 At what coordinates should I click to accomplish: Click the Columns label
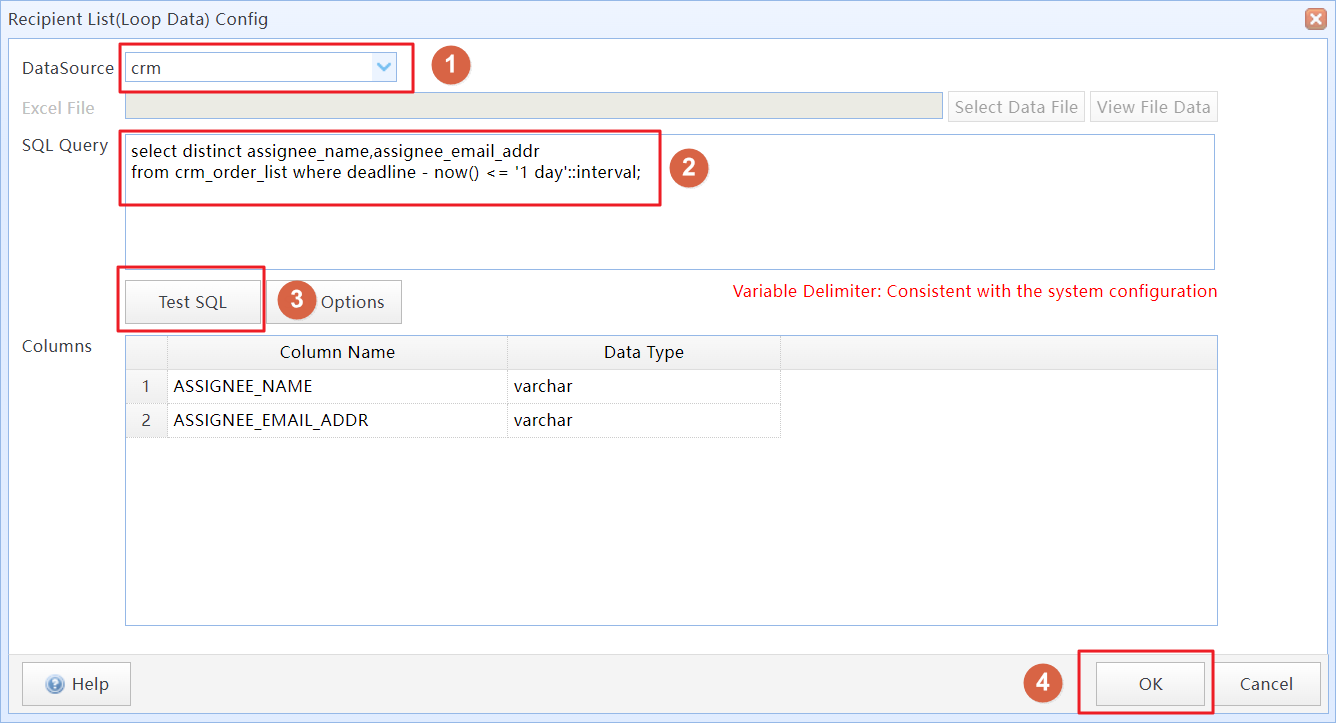[x=57, y=346]
